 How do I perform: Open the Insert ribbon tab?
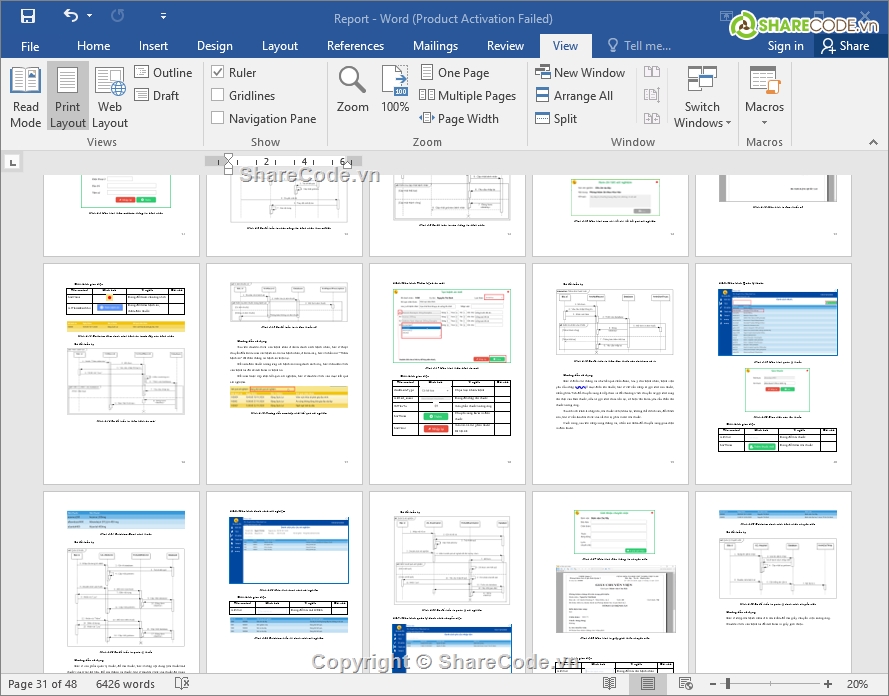tap(153, 46)
